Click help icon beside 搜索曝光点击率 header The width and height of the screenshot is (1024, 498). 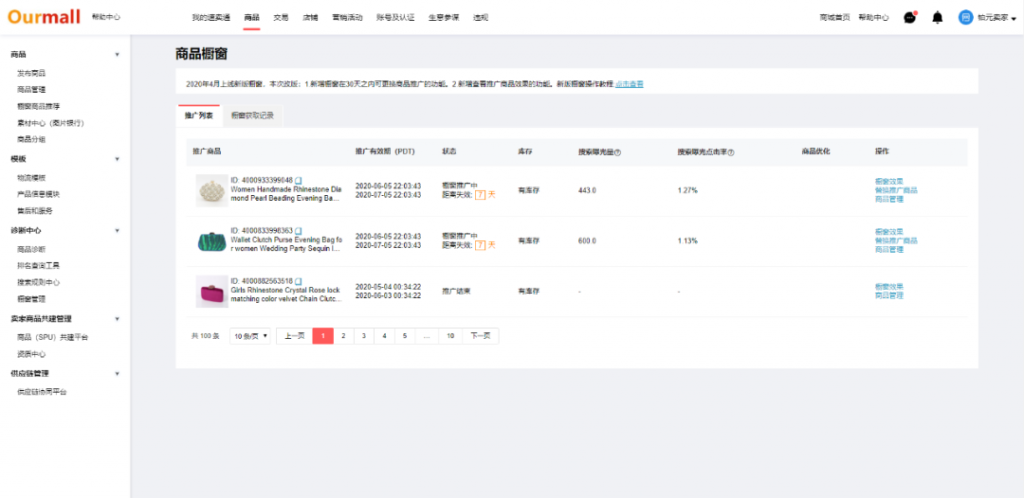[x=731, y=152]
